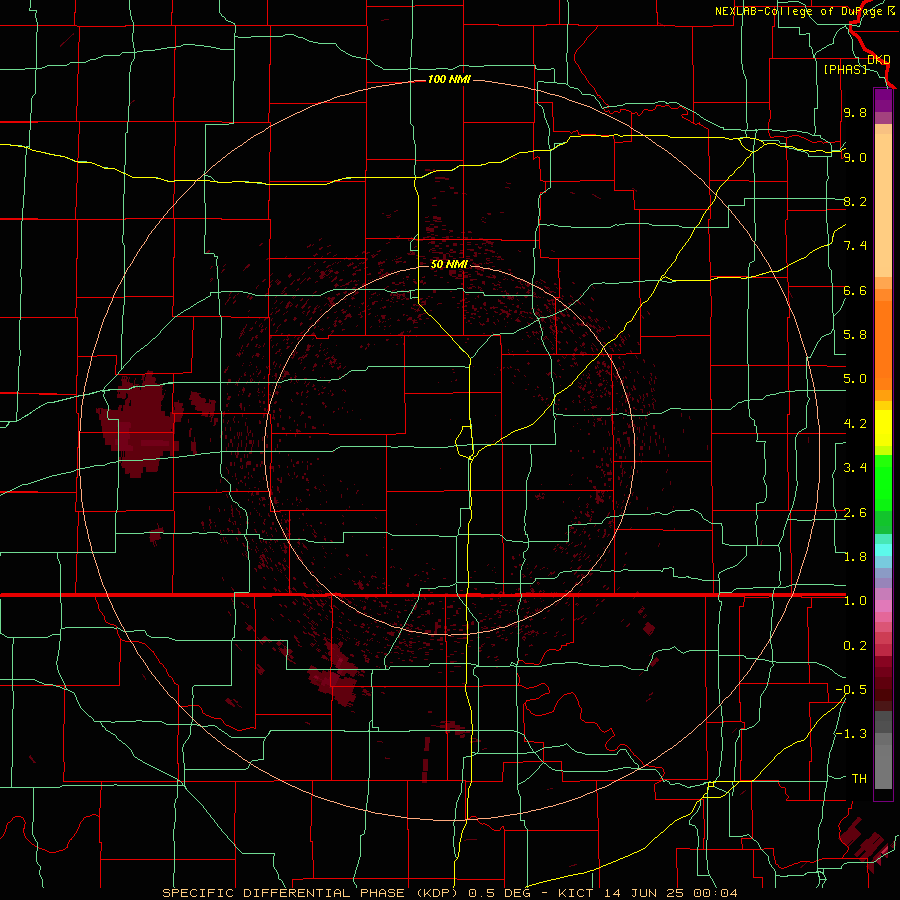
Task: Select the bright orange band of color bar
Action: coord(883,346)
